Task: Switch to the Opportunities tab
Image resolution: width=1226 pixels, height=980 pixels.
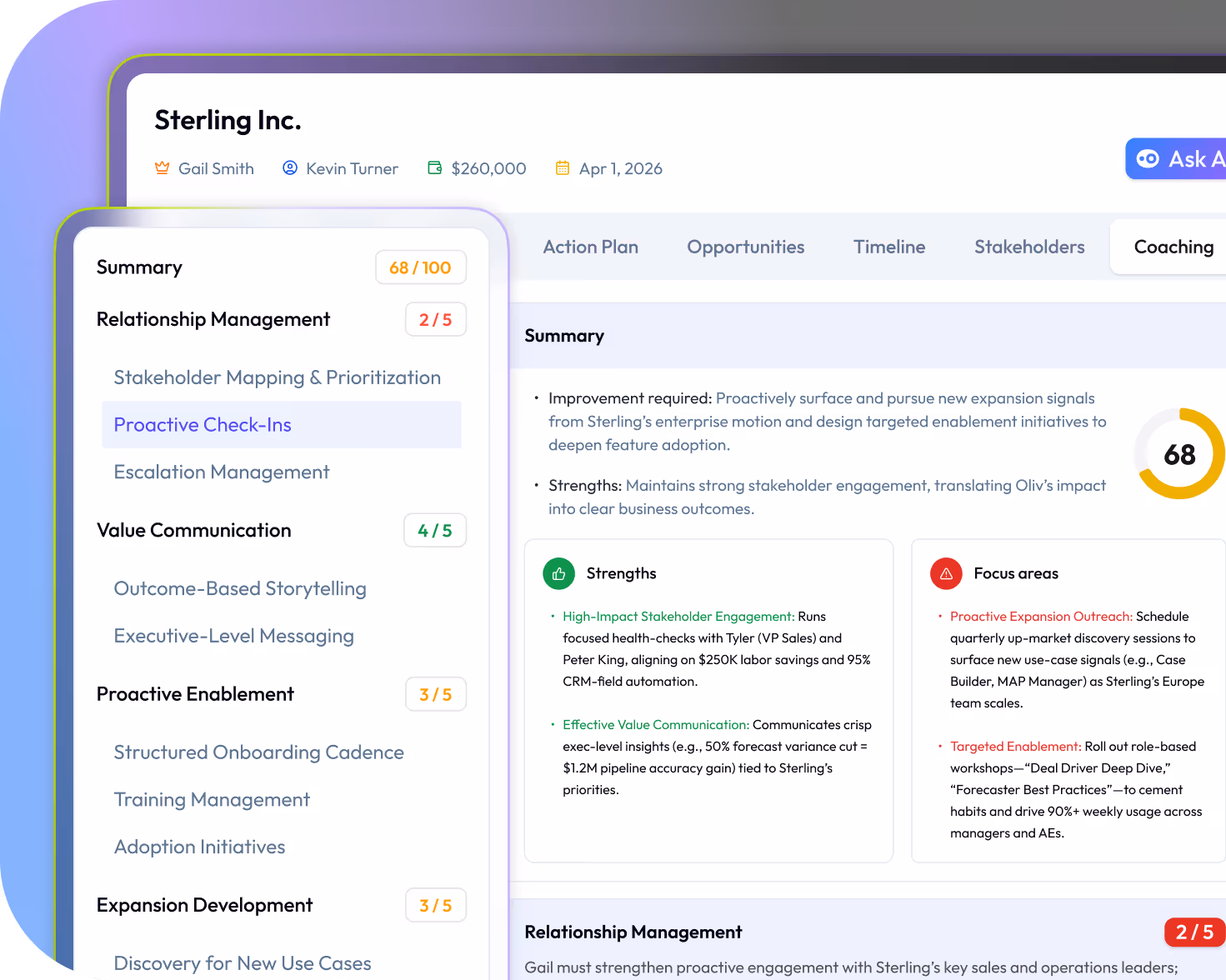Action: point(746,247)
